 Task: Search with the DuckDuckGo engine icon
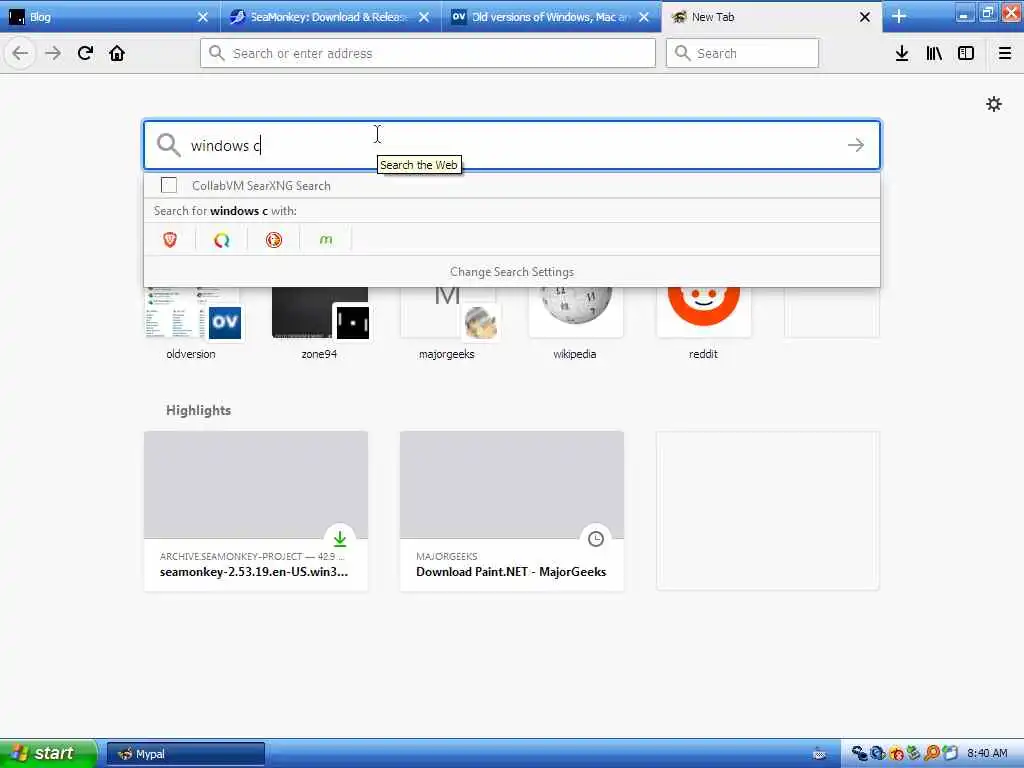[274, 240]
